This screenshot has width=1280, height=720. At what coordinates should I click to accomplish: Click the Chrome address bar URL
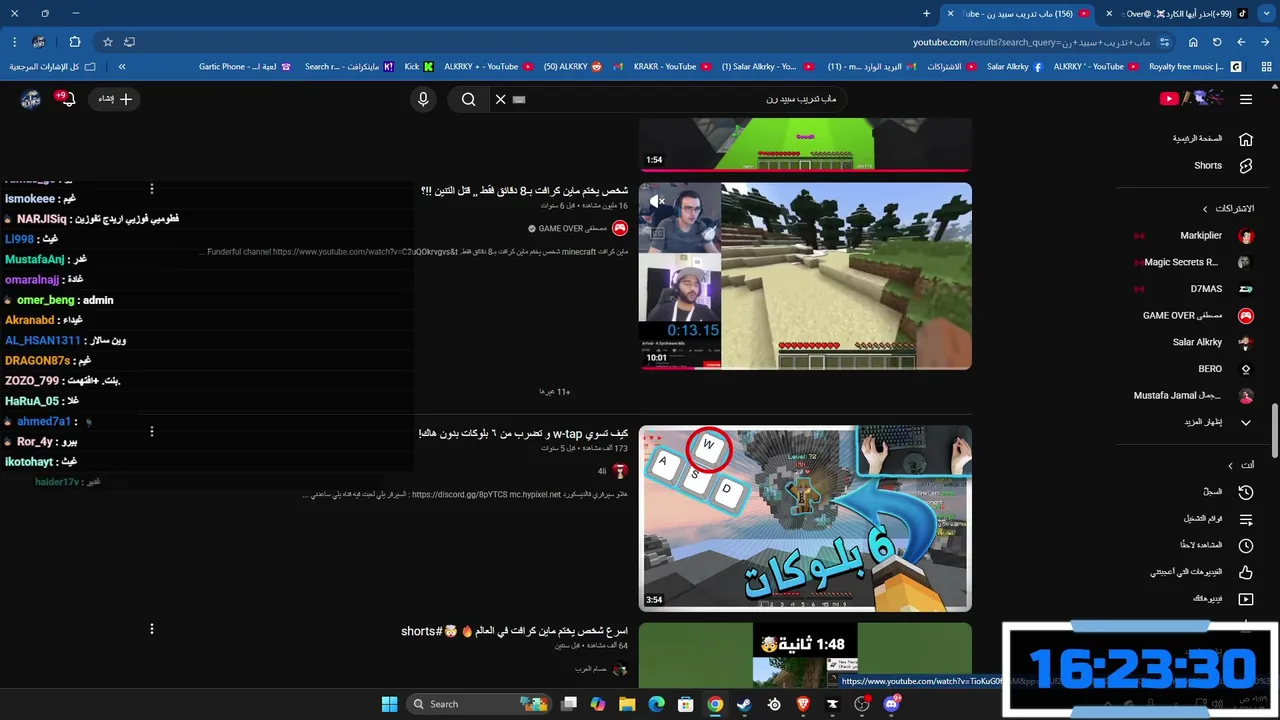point(1031,42)
